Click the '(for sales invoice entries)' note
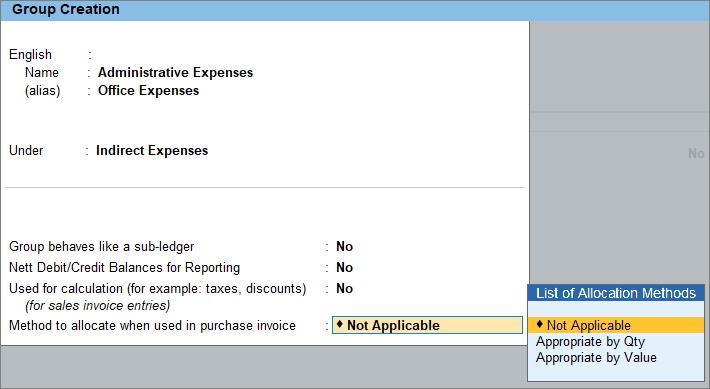 (x=97, y=306)
